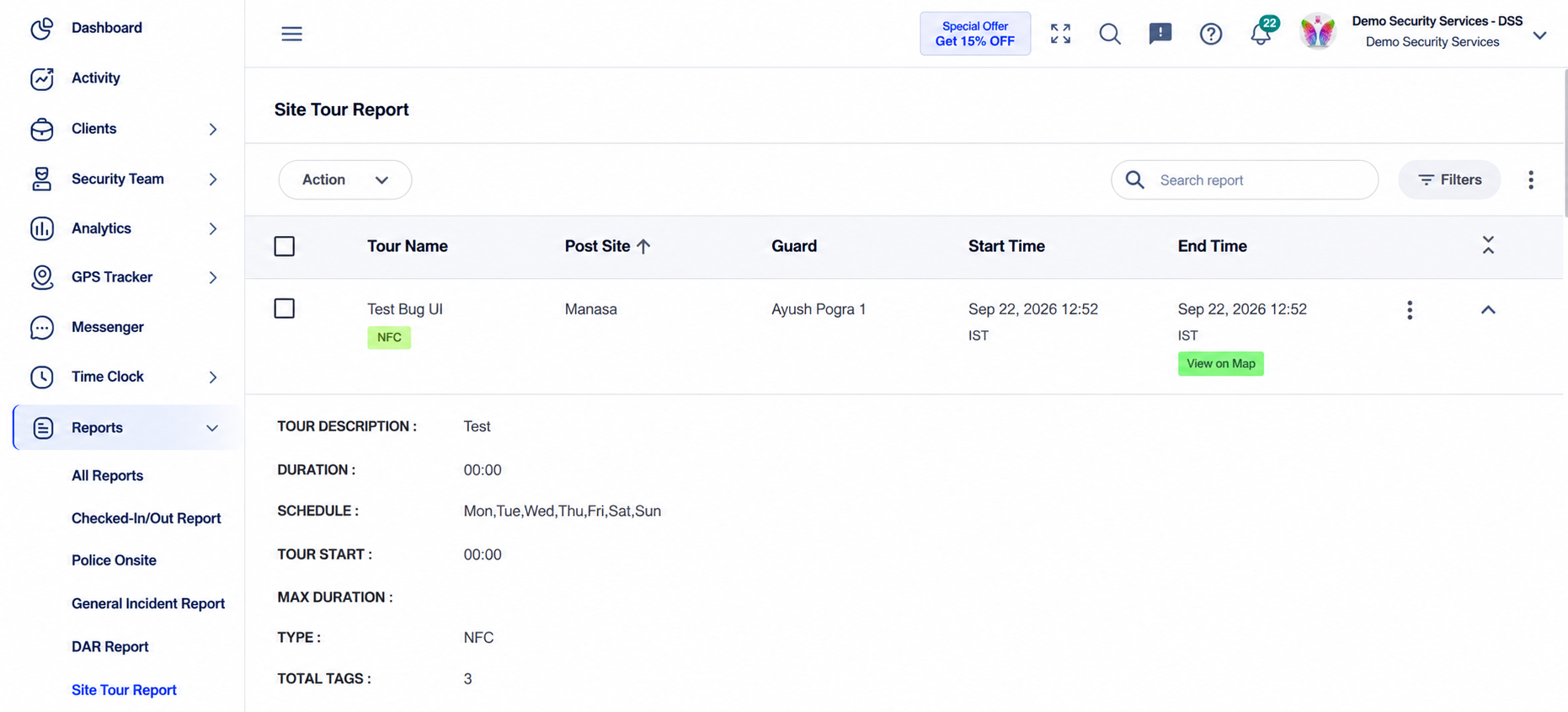Click the View on Map button

point(1220,363)
